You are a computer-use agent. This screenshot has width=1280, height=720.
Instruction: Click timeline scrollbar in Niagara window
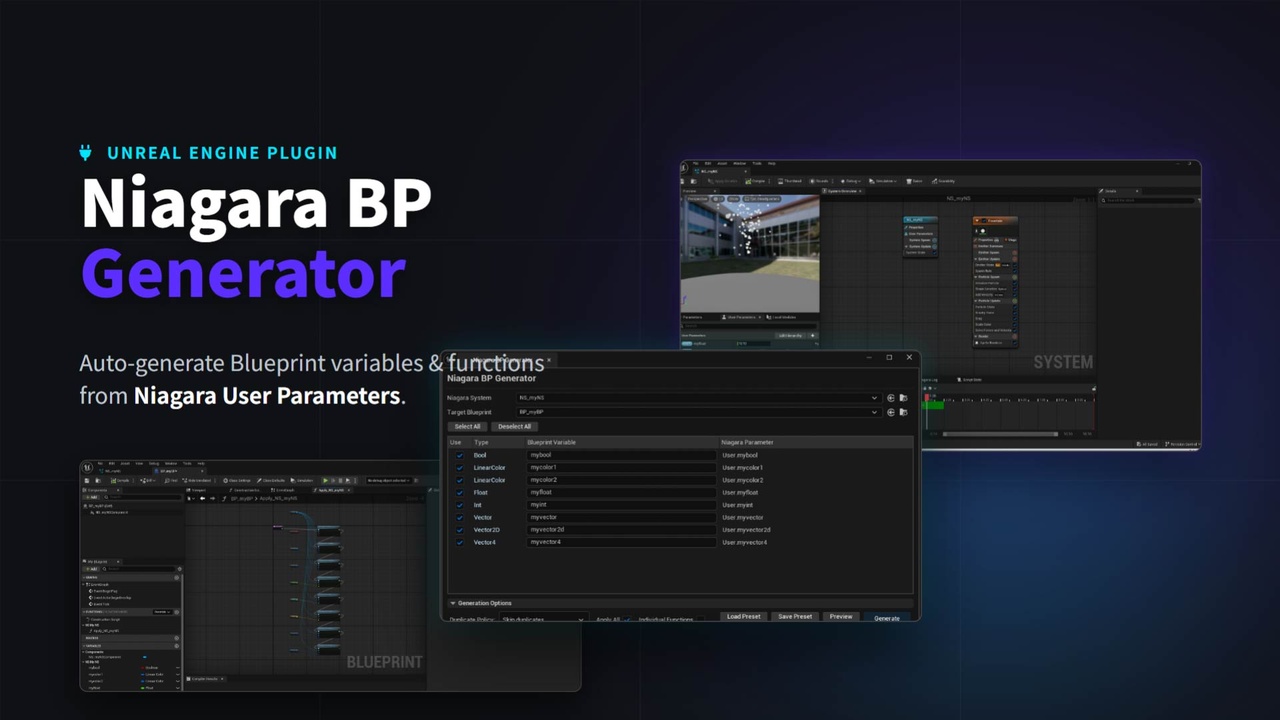click(x=1000, y=434)
